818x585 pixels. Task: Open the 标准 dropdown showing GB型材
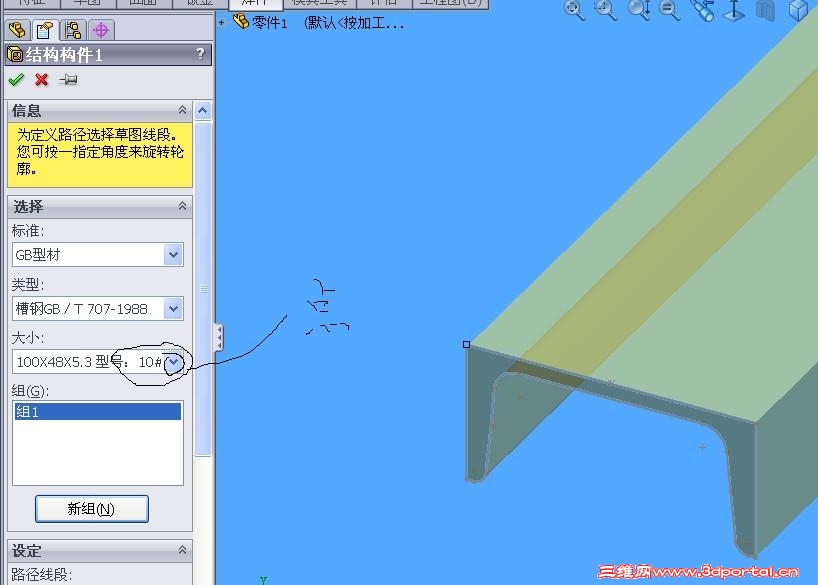point(174,255)
